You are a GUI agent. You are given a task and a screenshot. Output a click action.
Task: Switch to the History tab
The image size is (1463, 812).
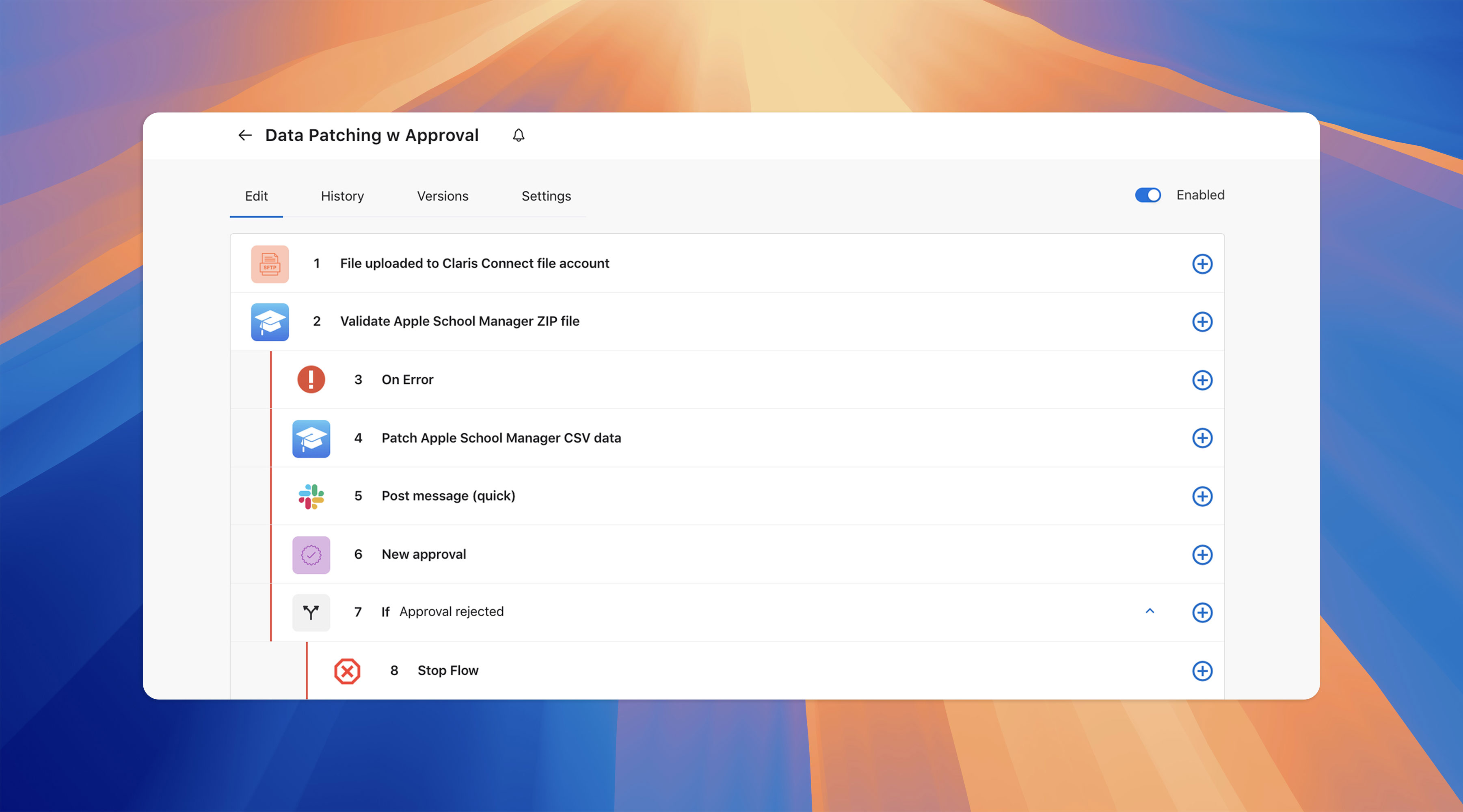click(342, 197)
